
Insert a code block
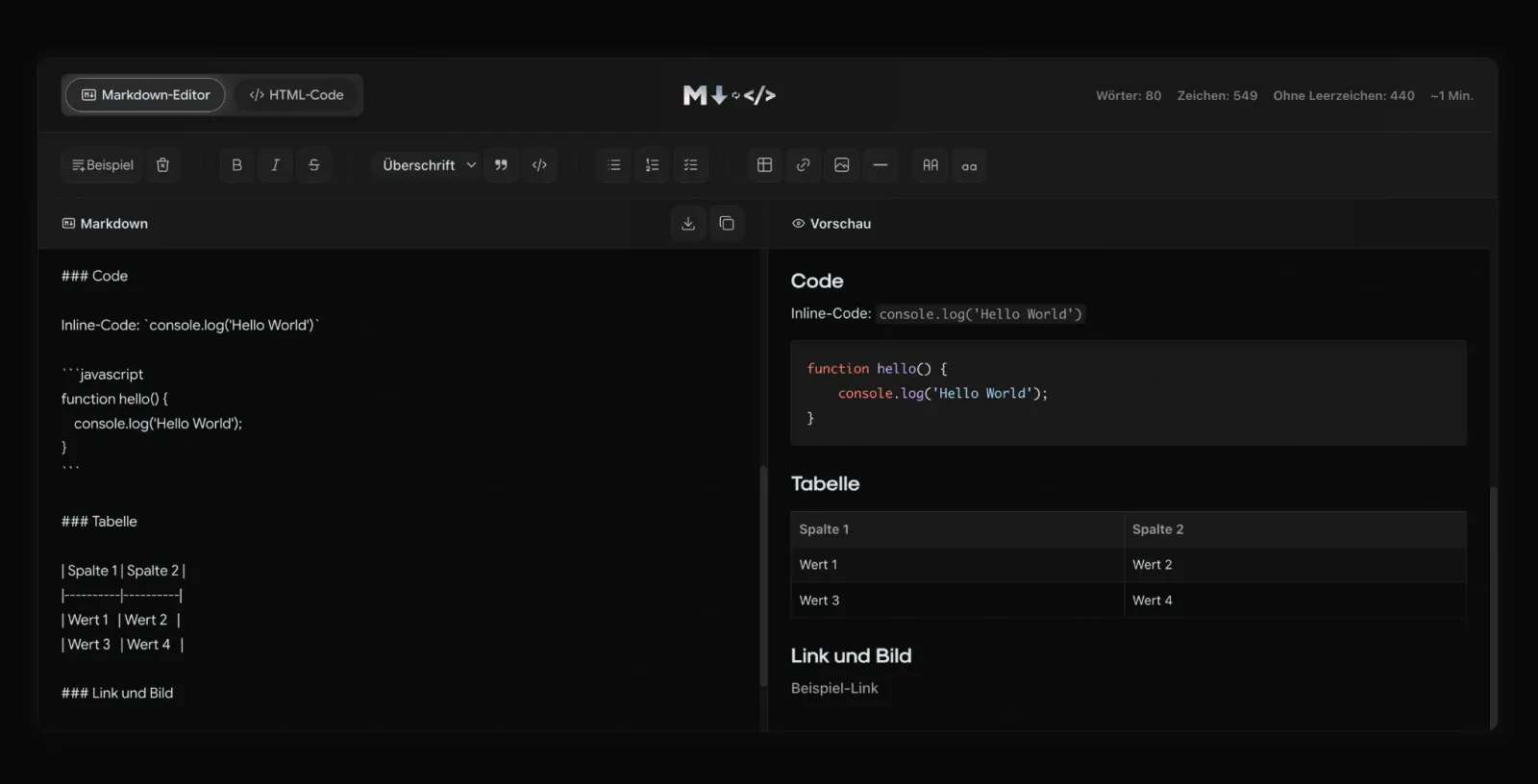pyautogui.click(x=539, y=165)
